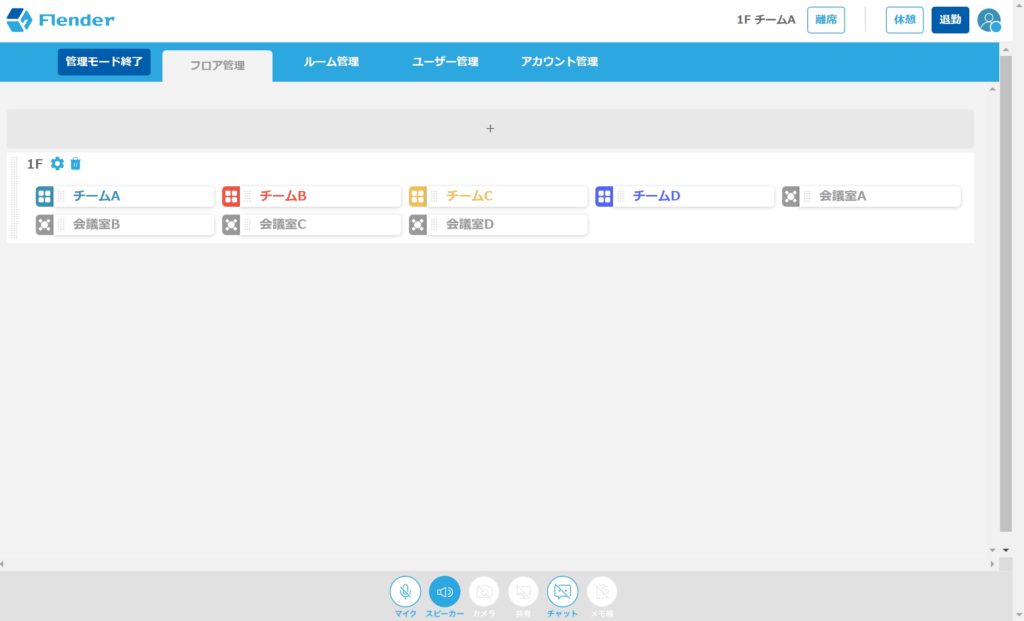Click the gray icon on 会議室A
1024x621 pixels.
[x=792, y=196]
